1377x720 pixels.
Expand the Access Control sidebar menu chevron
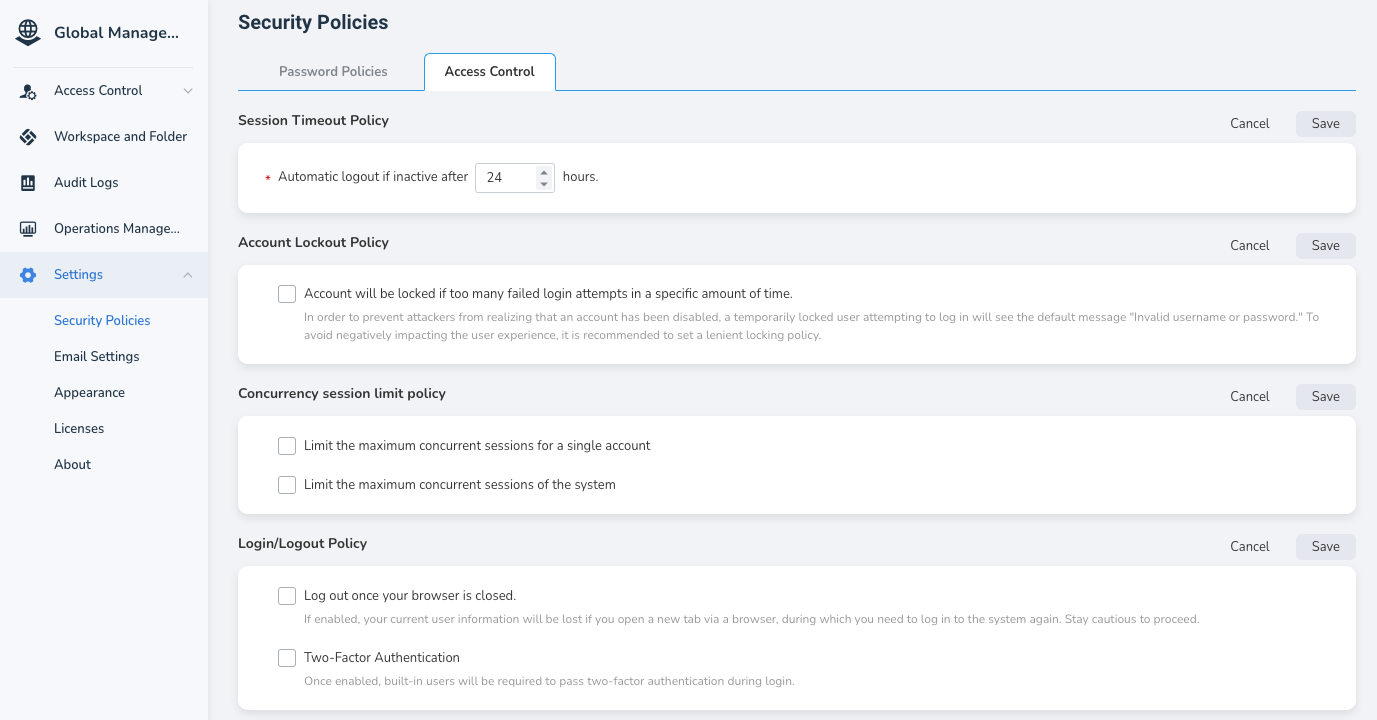pos(188,91)
